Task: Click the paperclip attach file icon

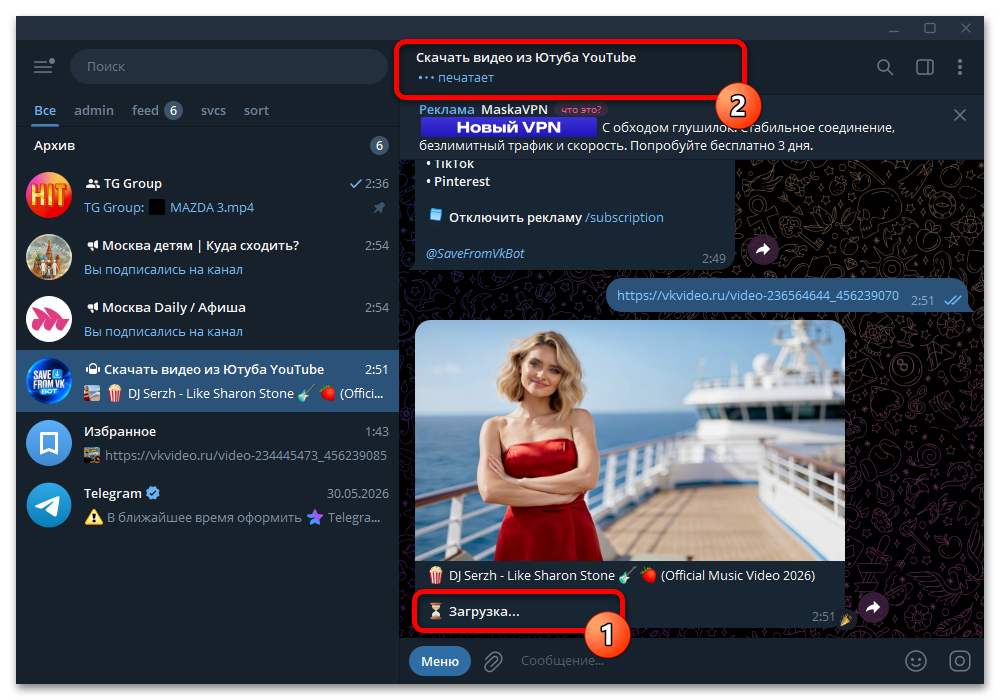Action: pos(493,661)
